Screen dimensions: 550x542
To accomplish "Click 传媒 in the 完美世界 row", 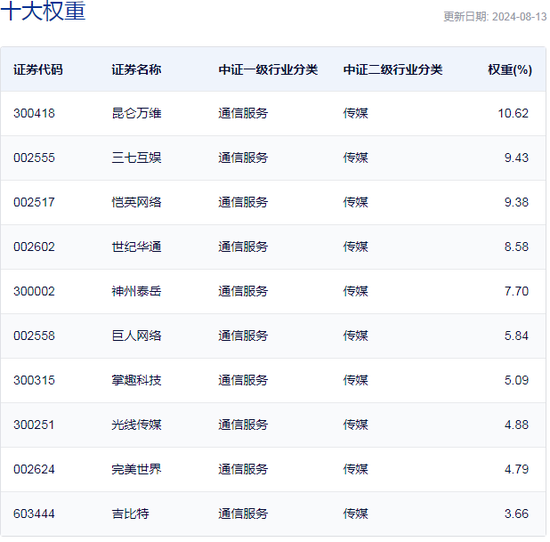I will [x=356, y=470].
